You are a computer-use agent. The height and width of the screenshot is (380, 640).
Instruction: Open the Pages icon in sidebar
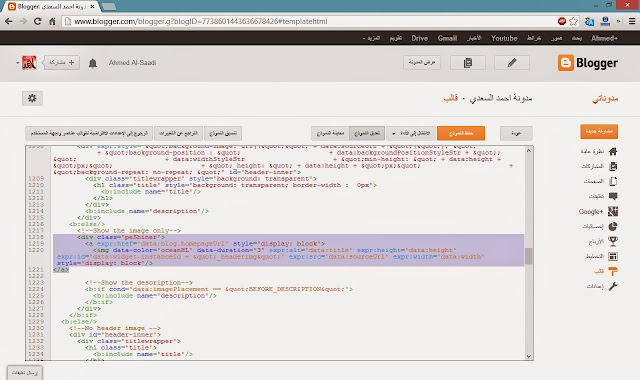pos(613,181)
